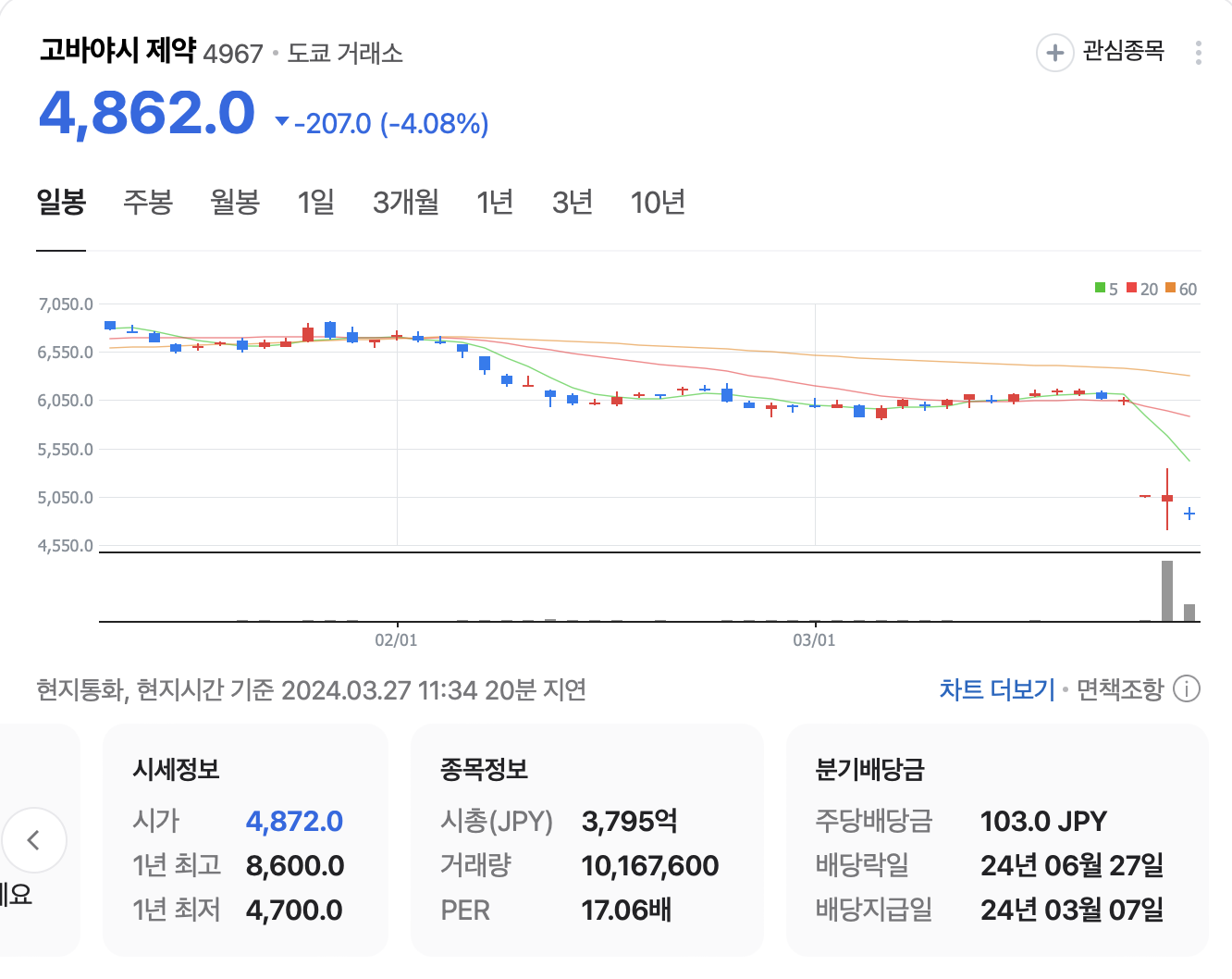Click the 거래량 value 10,167,600
The image size is (1232, 979).
[x=650, y=865]
